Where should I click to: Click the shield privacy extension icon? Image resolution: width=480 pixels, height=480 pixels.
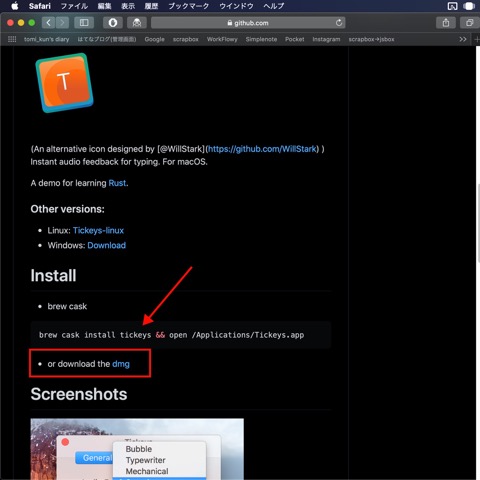pos(113,23)
